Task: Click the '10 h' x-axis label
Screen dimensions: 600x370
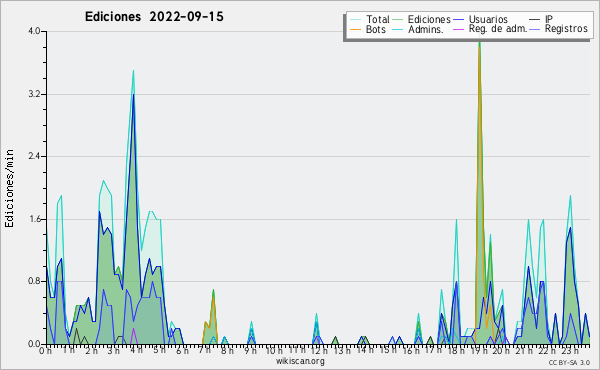Action: point(274,351)
